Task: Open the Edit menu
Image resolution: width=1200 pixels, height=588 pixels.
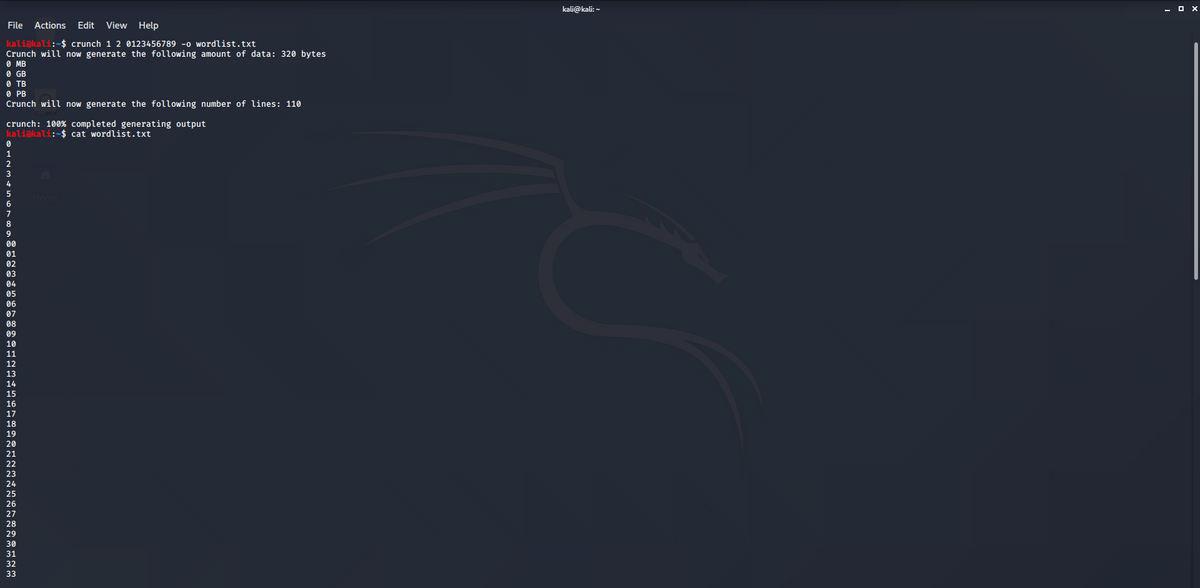Action: pyautogui.click(x=85, y=25)
